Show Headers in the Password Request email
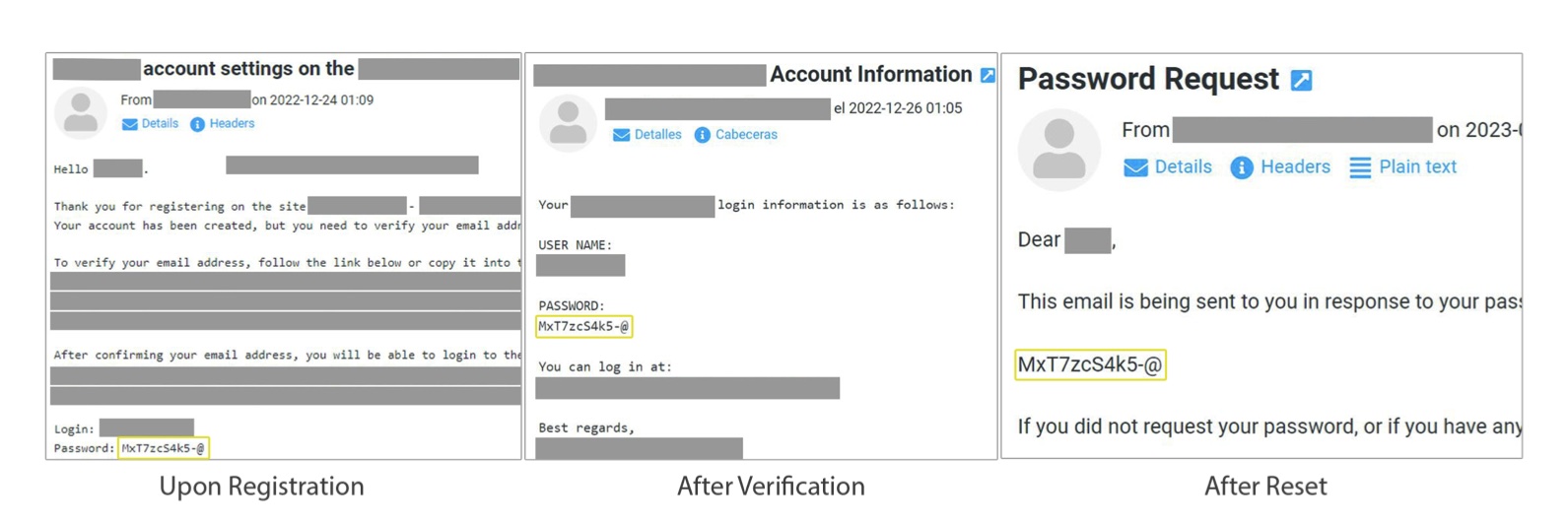The image size is (1568, 524). click(x=1295, y=166)
